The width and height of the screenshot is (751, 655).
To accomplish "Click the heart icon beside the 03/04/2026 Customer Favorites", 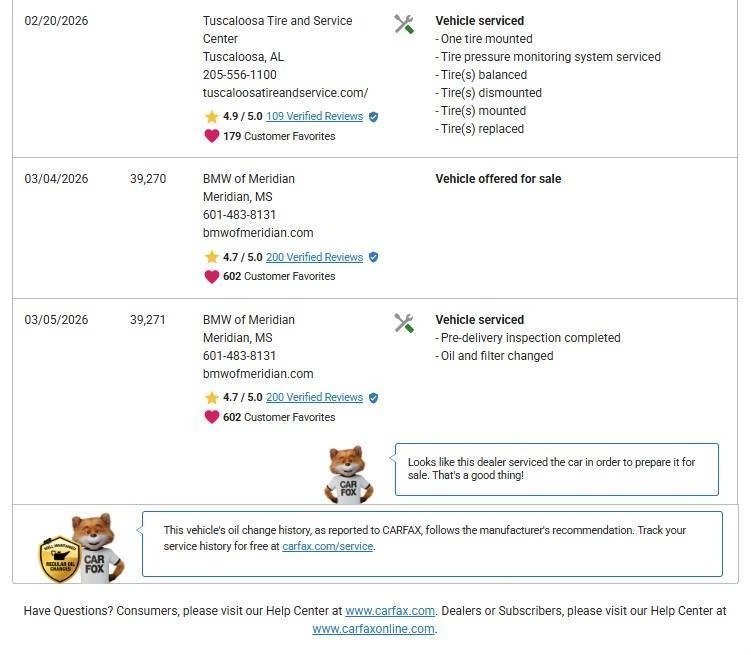I will coord(211,277).
